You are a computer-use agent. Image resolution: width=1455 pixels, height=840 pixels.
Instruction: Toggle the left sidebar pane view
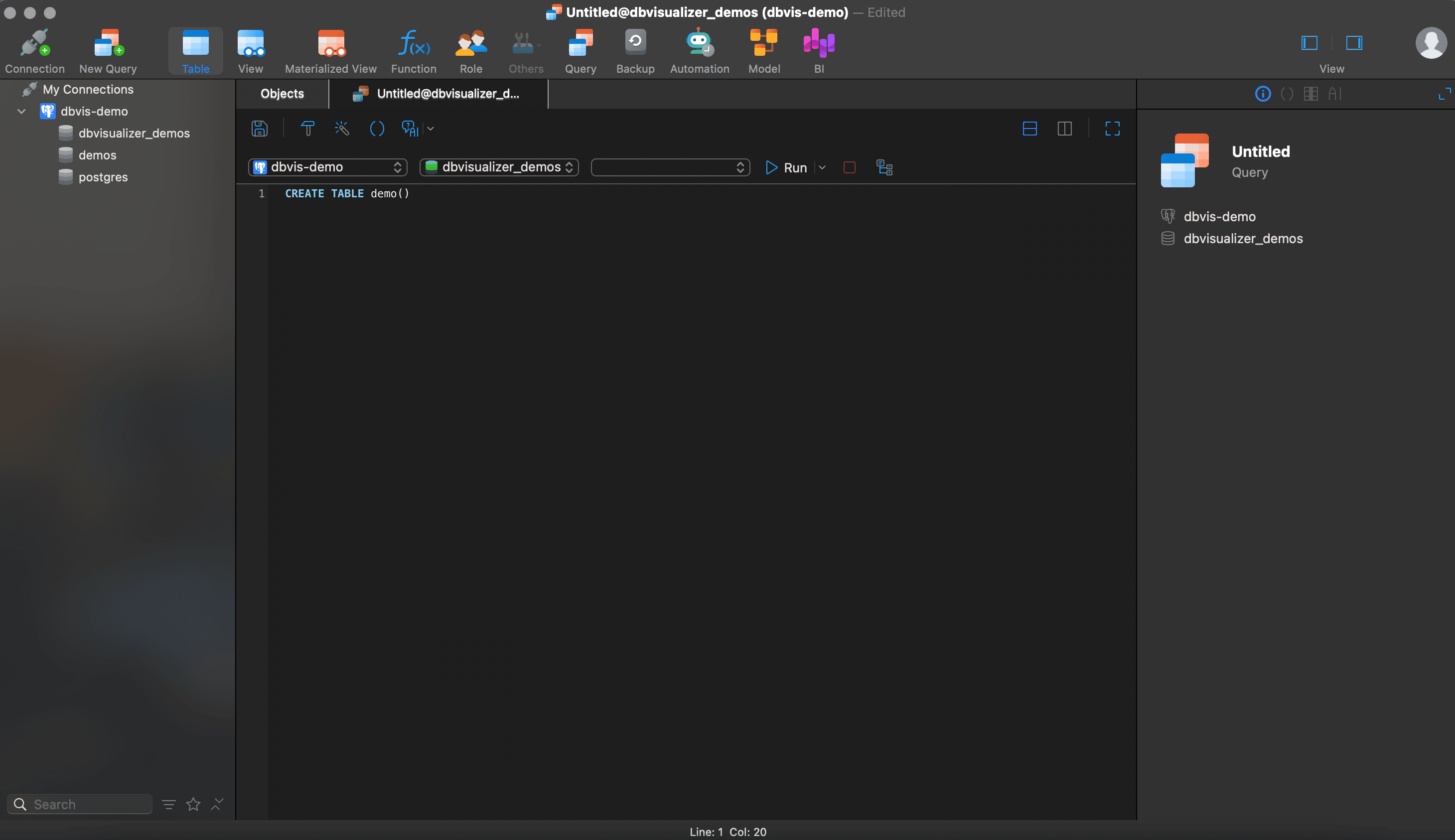(1309, 43)
